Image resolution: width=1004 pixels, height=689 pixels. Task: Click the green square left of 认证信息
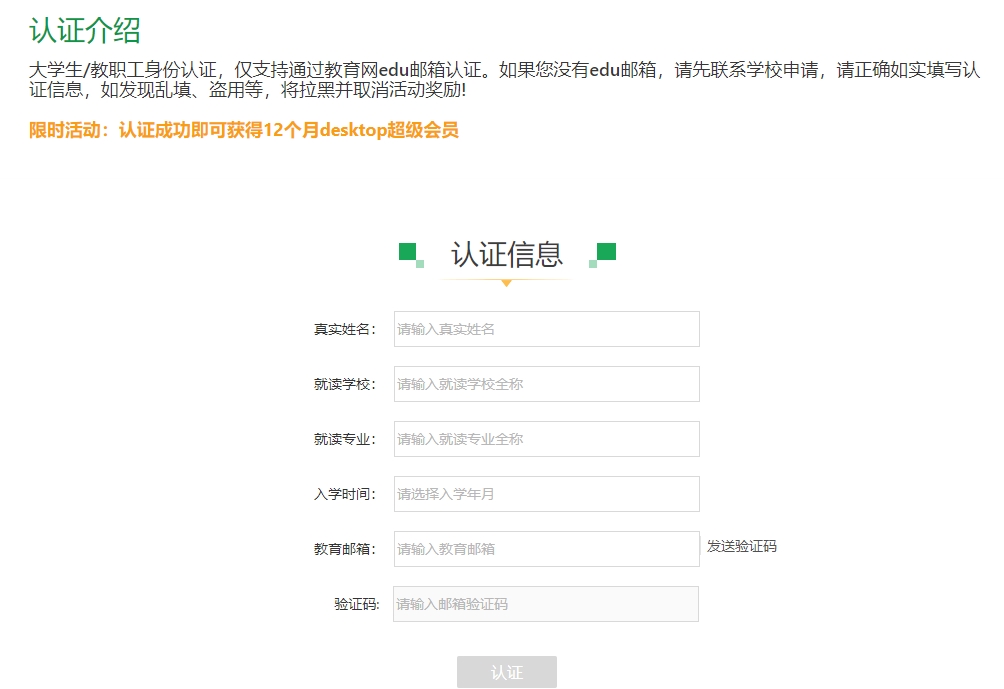pyautogui.click(x=408, y=252)
